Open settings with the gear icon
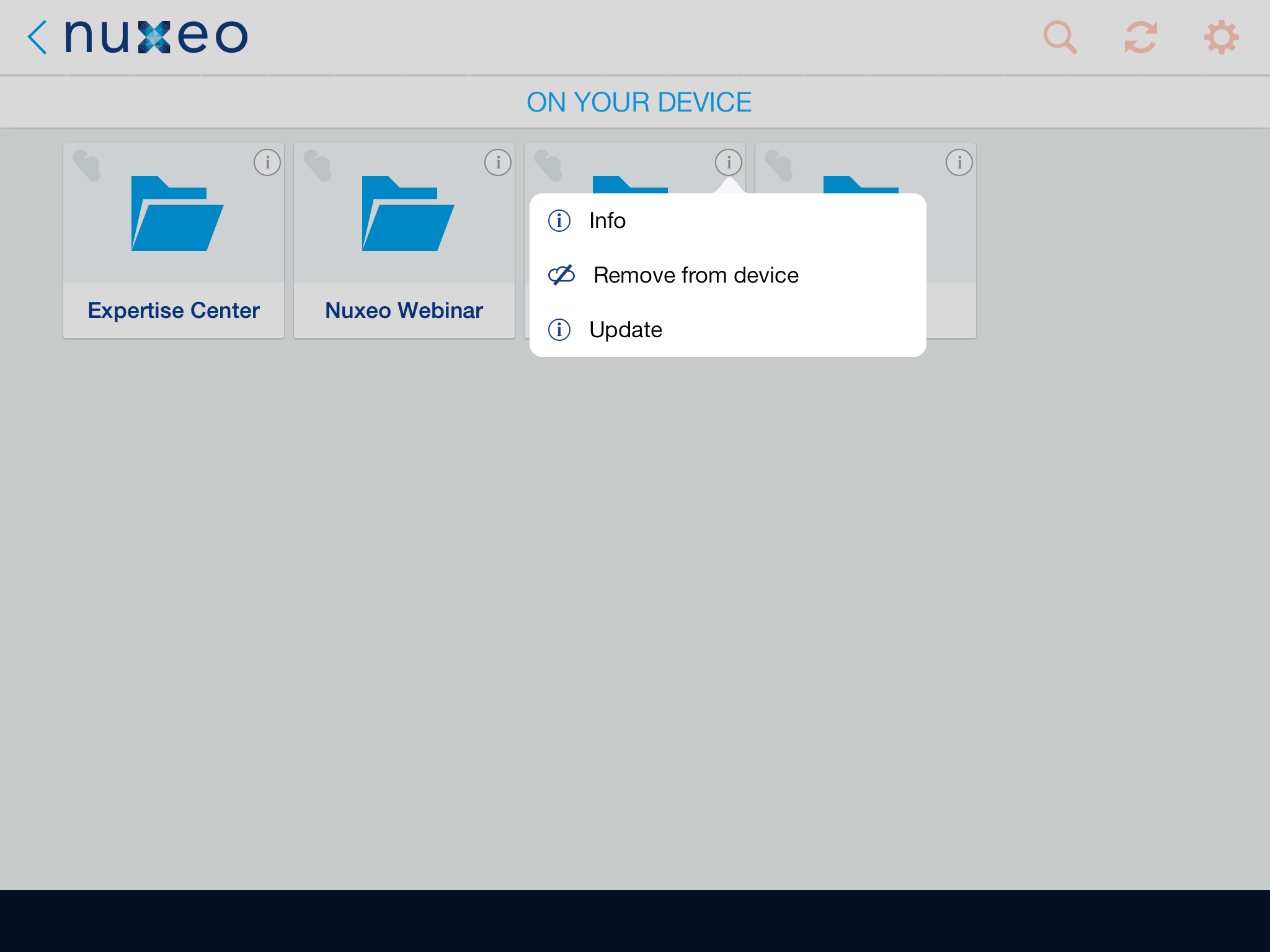 1221,37
